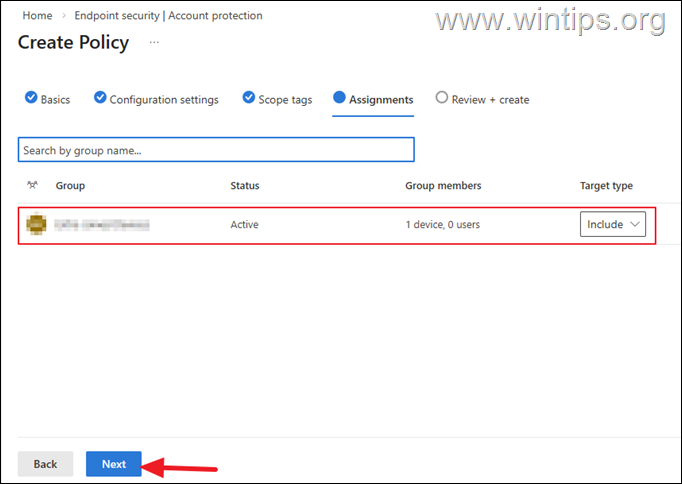
Task: Click the Review + create empty circle indicator
Action: pos(441,97)
